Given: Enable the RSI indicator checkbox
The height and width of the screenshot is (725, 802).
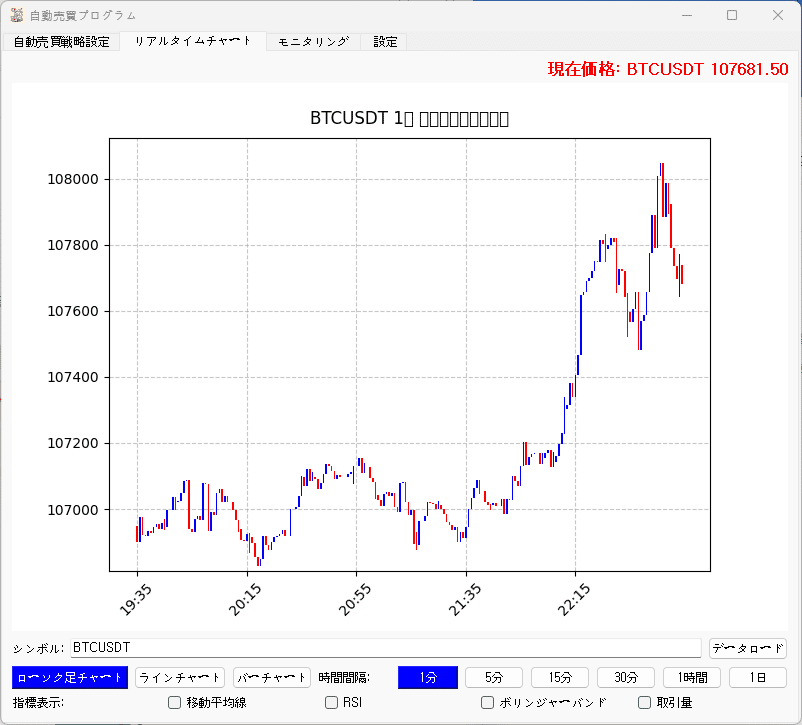Looking at the screenshot, I should pyautogui.click(x=331, y=702).
